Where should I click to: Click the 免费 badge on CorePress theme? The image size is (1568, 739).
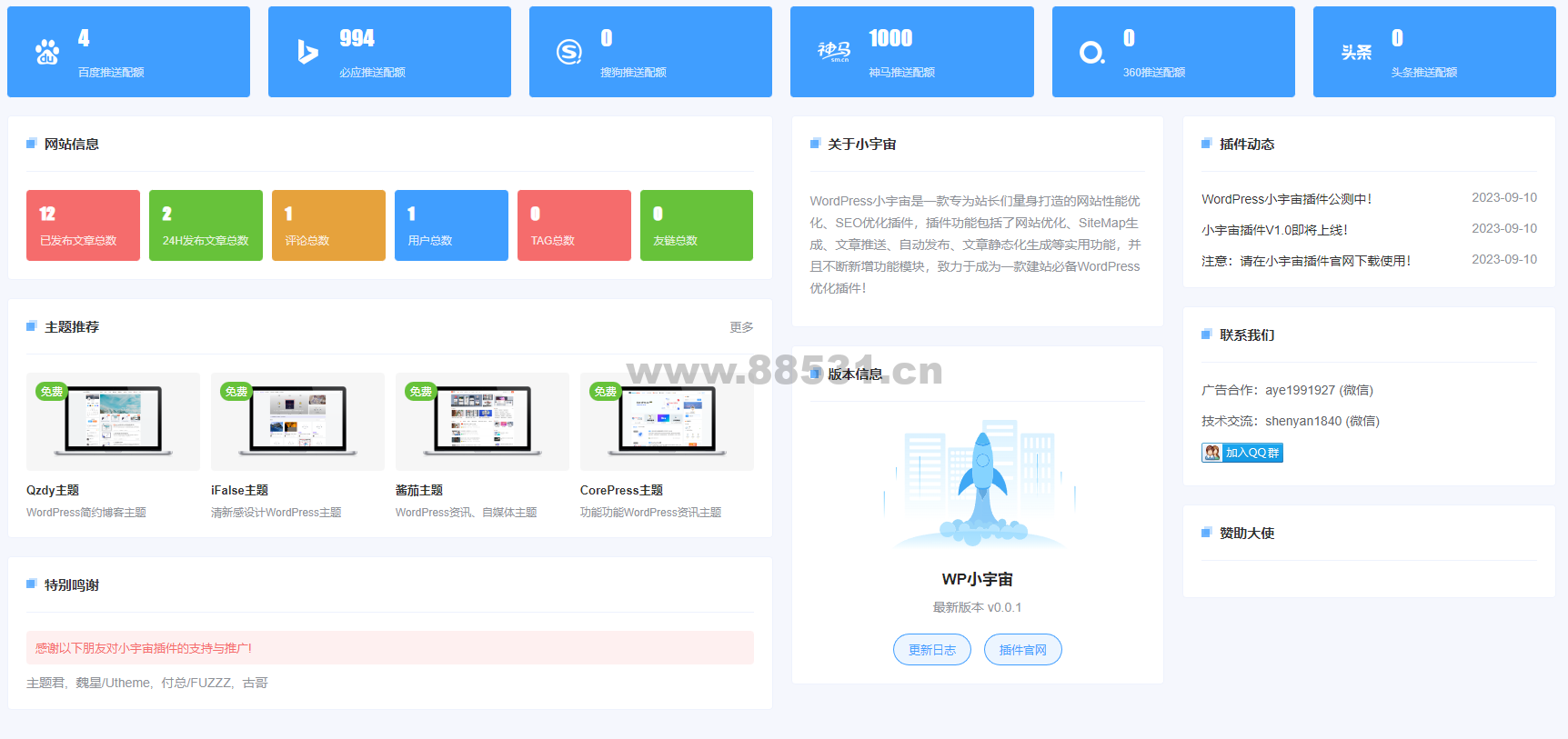pyautogui.click(x=606, y=392)
